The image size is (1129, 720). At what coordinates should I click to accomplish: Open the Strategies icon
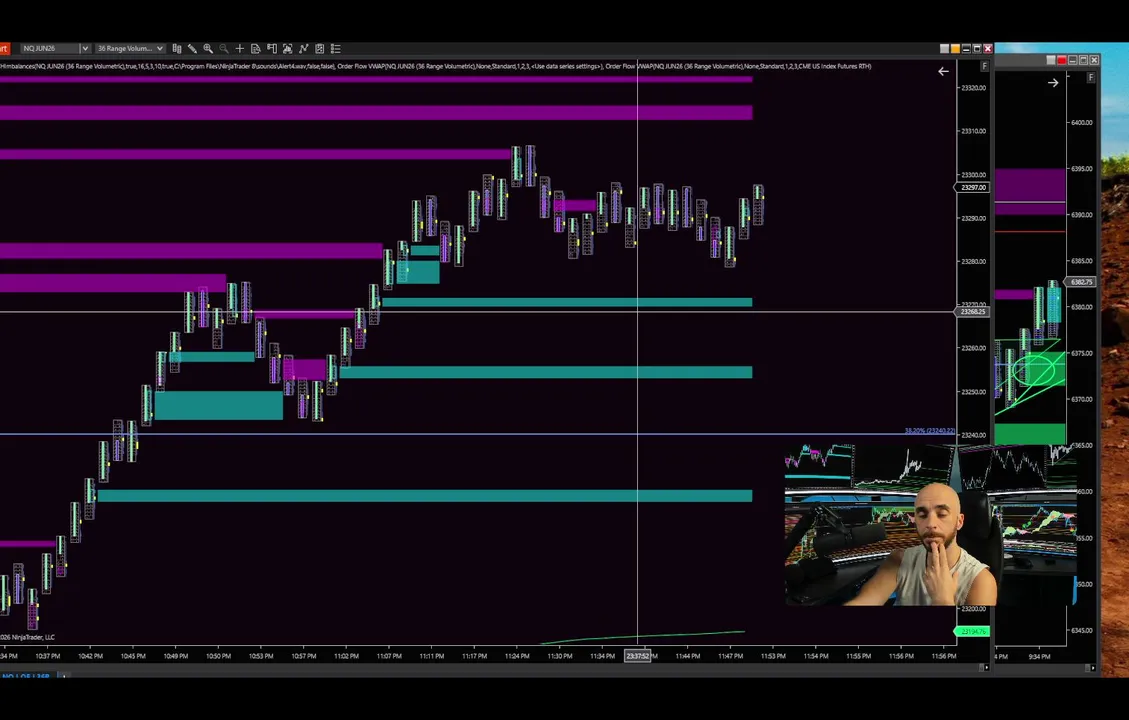[320, 48]
